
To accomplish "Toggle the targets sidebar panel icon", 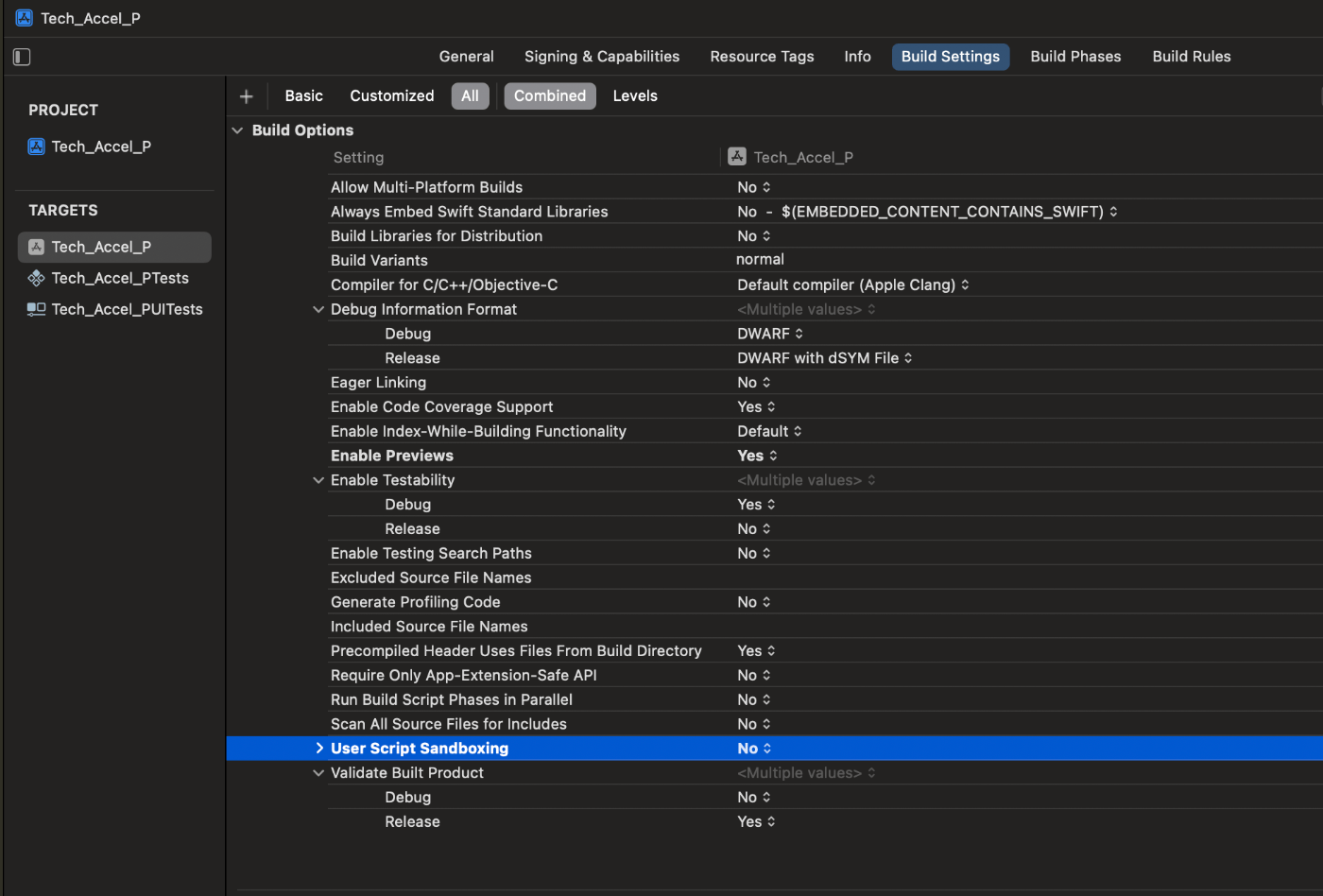I will [x=22, y=57].
